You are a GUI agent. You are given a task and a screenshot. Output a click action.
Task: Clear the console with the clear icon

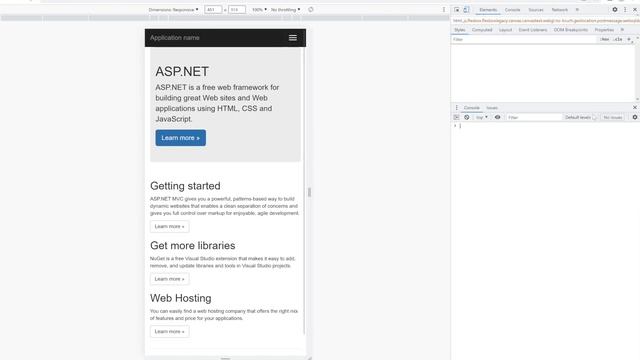click(x=467, y=118)
